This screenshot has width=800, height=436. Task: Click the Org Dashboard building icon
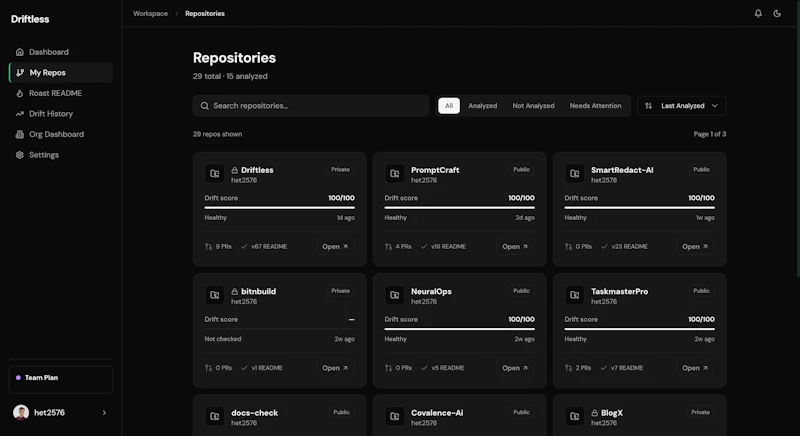[19, 134]
